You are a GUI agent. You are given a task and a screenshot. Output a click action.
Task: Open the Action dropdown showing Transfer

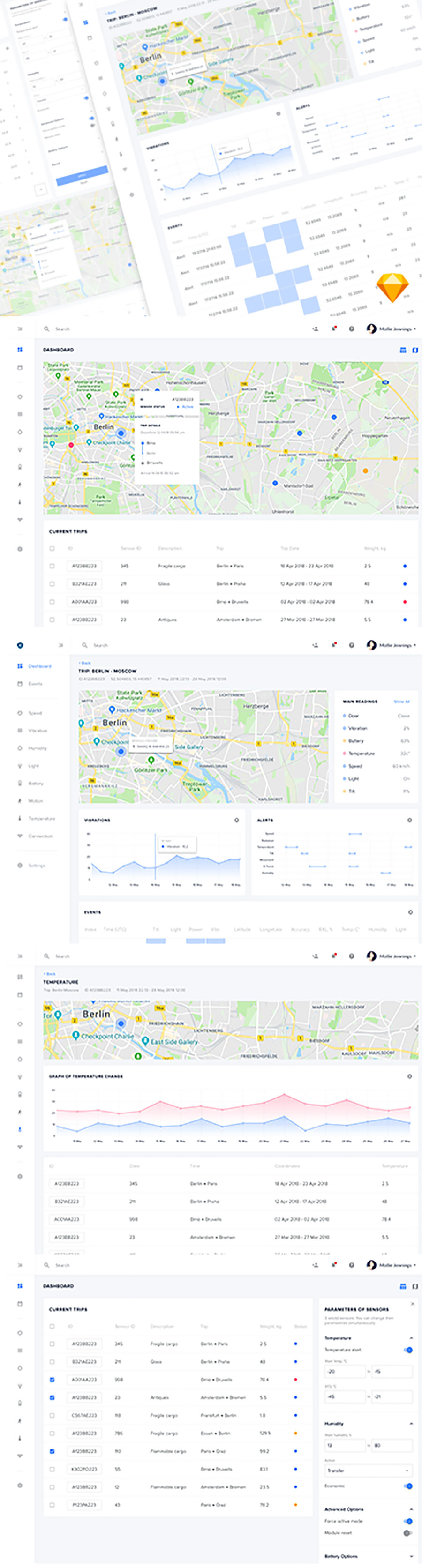[x=369, y=1470]
